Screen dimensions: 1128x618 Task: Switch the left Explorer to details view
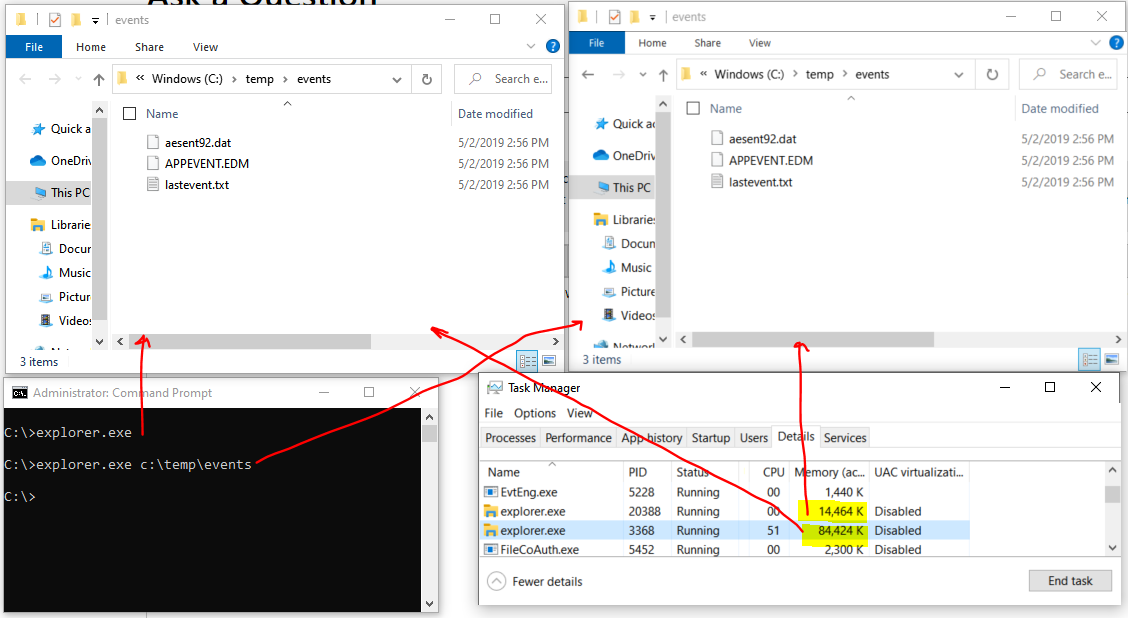coord(527,360)
